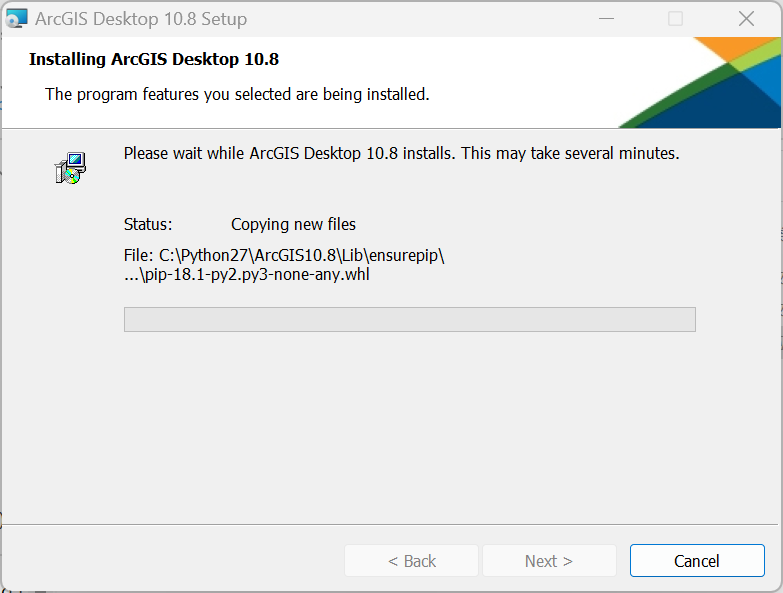Click the greyed-out maximize window button
This screenshot has width=783, height=593.
coord(675,19)
